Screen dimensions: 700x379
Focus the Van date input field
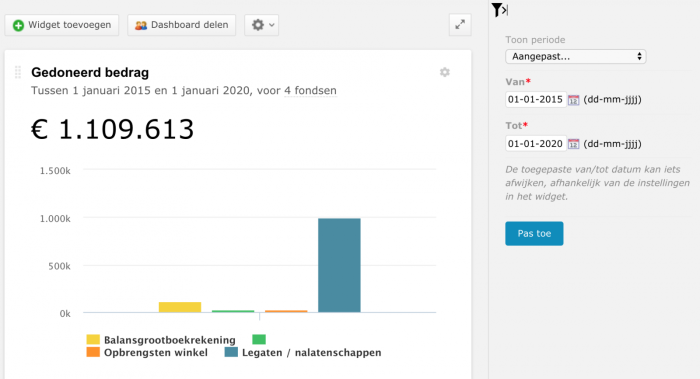click(536, 100)
